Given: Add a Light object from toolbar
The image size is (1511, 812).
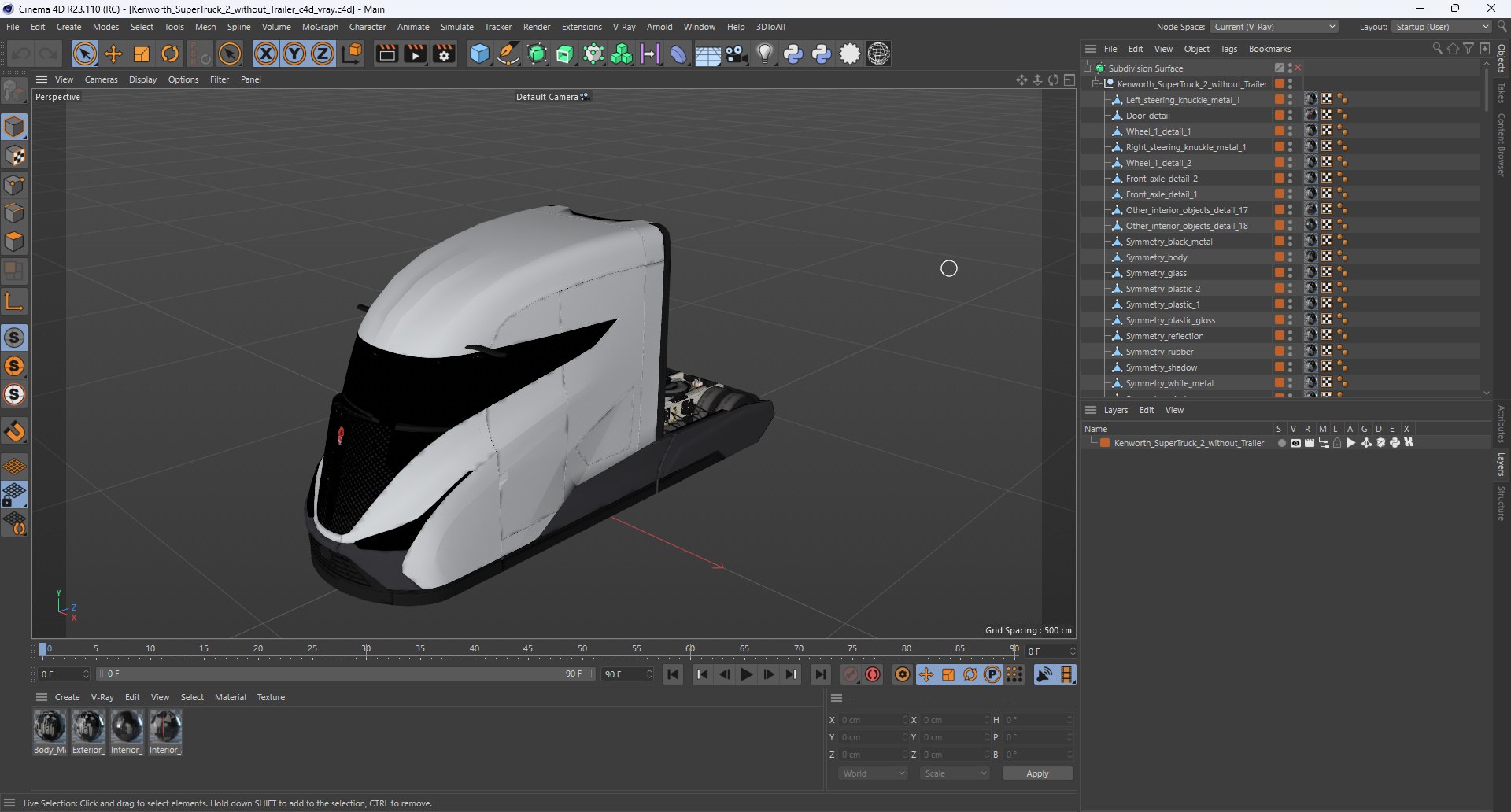Looking at the screenshot, I should 765,54.
